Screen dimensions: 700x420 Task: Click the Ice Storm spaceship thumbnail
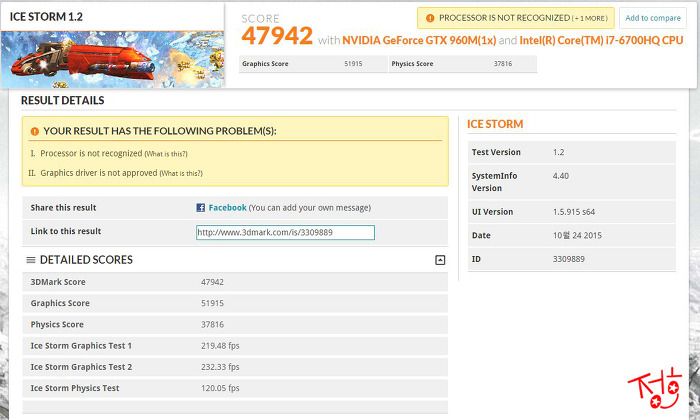click(x=112, y=59)
